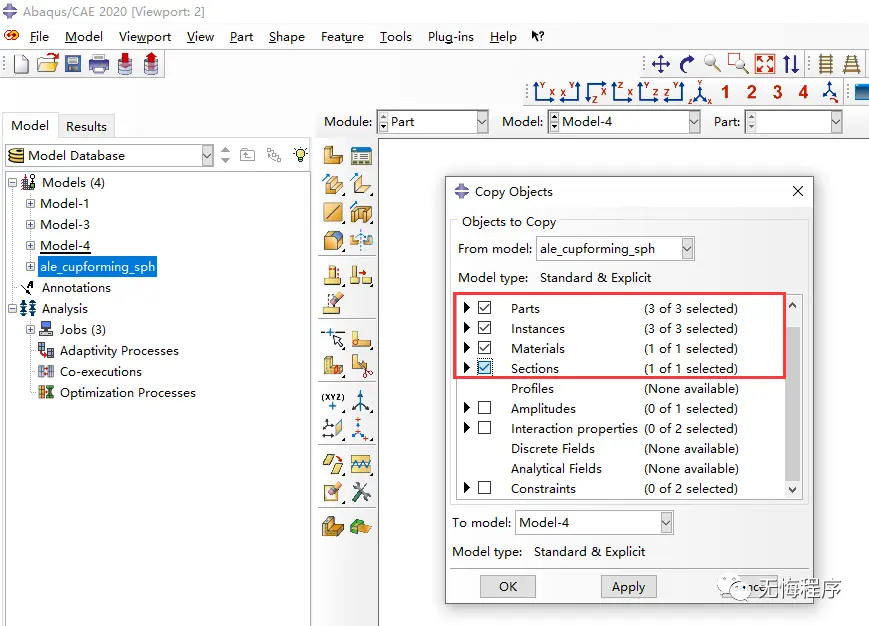Apply custom view number 3
The height and width of the screenshot is (626, 869).
[x=777, y=92]
